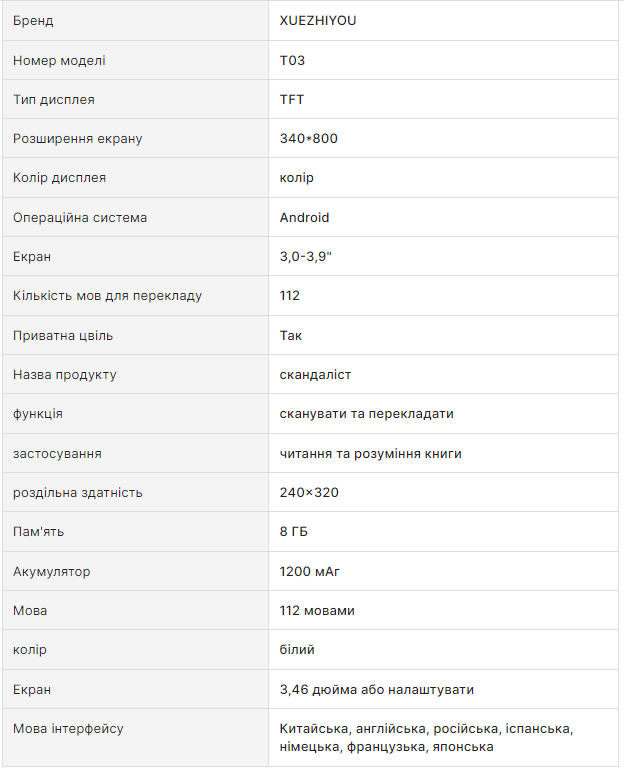Click the Android operating system value
The width and height of the screenshot is (624, 771).
[304, 217]
